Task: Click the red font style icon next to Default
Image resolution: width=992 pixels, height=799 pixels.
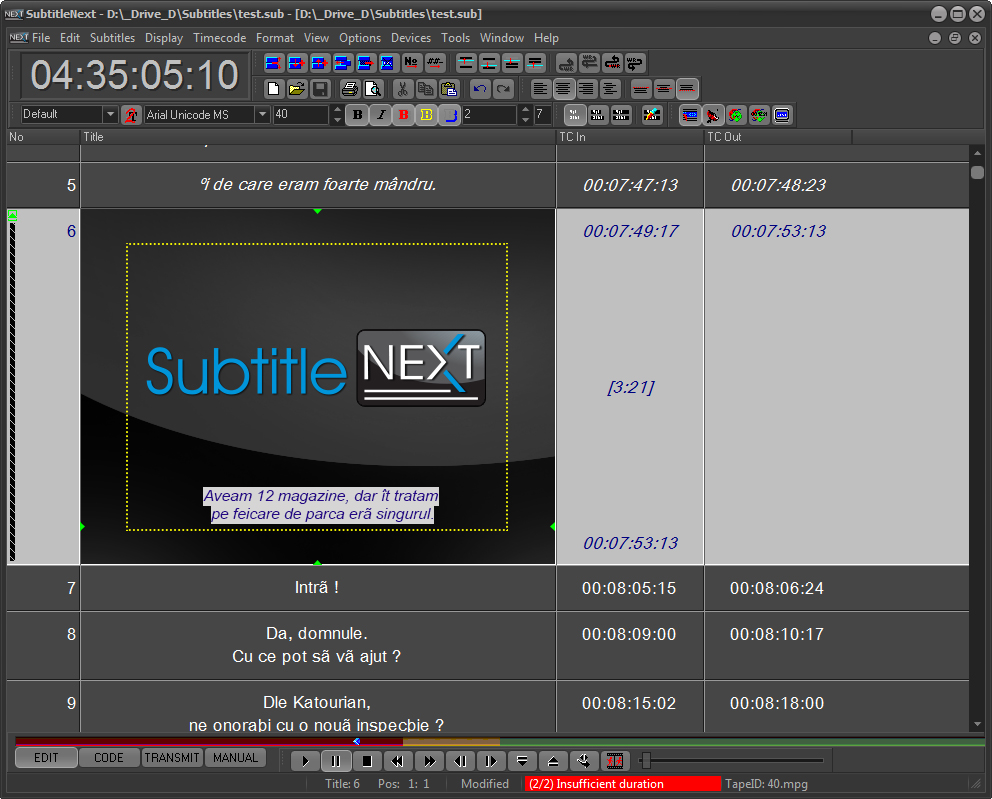Action: (x=131, y=115)
